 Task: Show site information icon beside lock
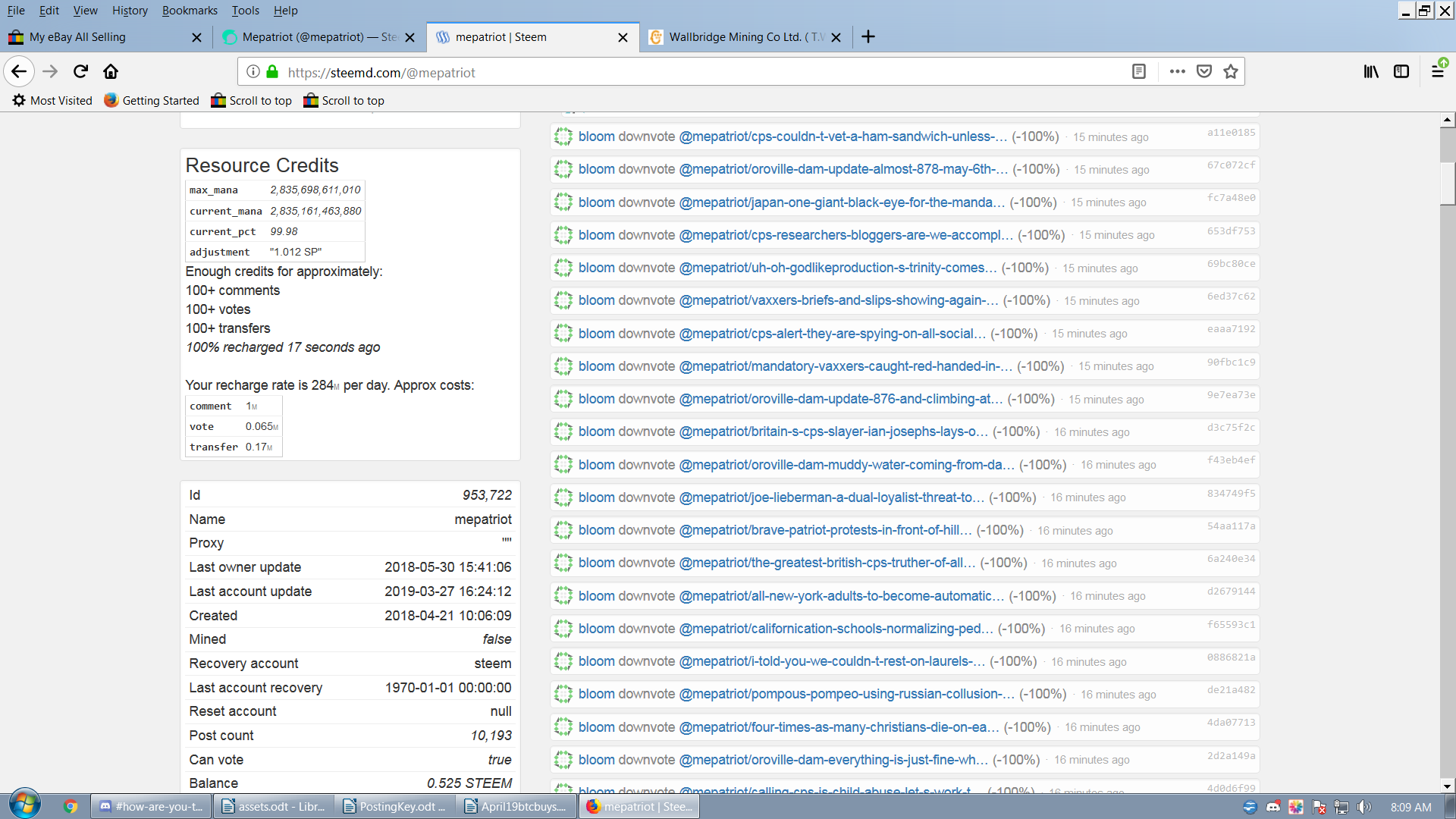[x=253, y=71]
